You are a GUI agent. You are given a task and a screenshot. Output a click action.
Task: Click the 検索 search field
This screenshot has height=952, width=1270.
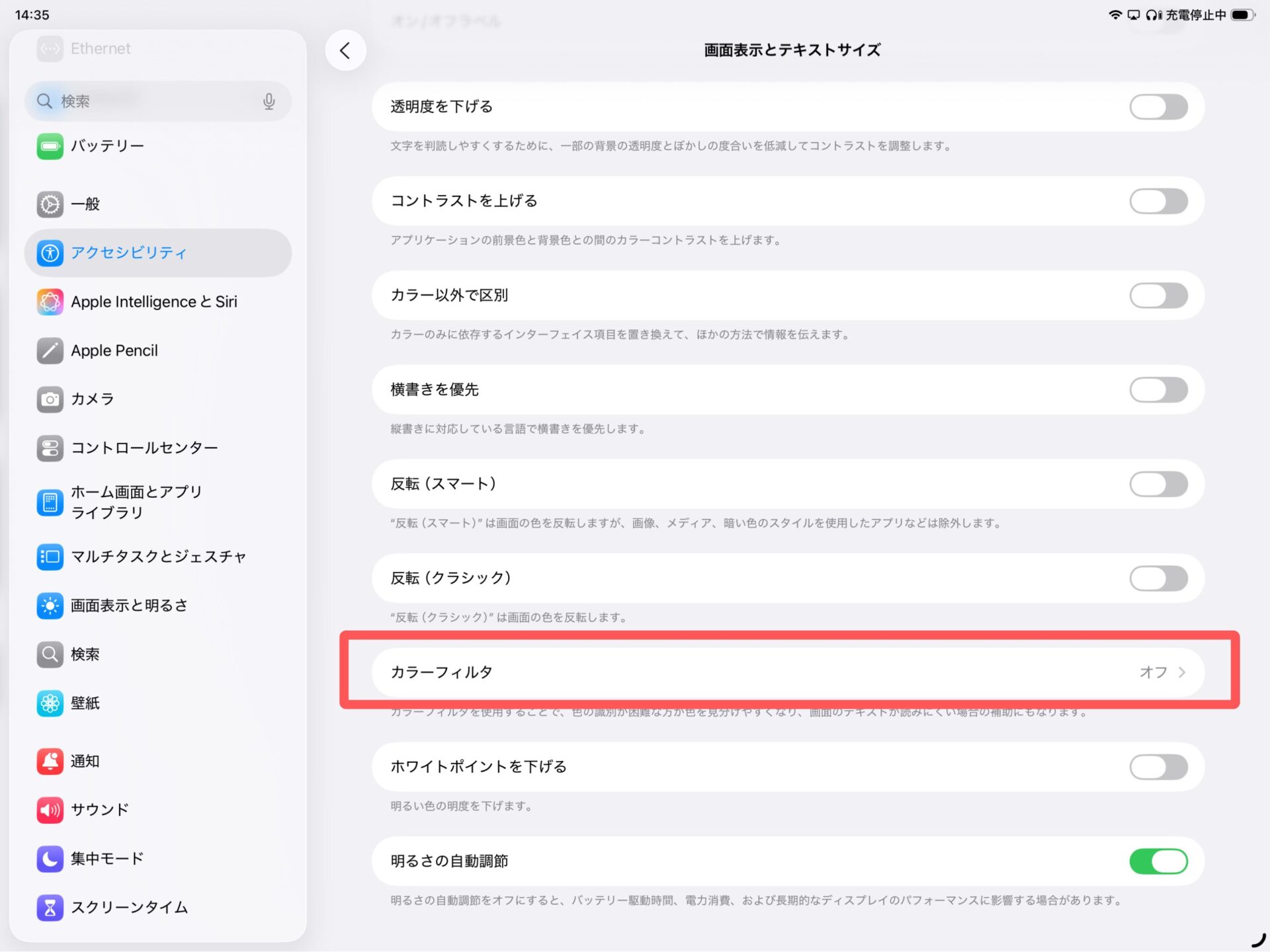[152, 101]
